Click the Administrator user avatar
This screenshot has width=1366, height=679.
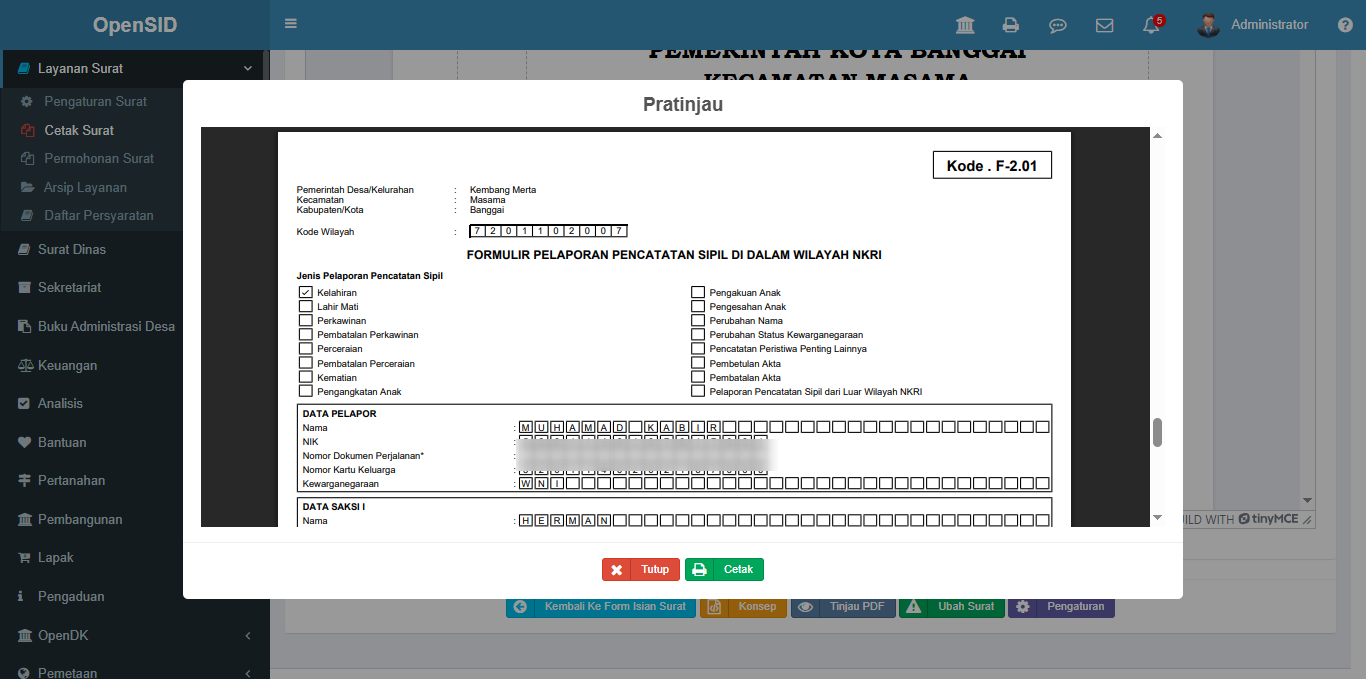pyautogui.click(x=1208, y=25)
